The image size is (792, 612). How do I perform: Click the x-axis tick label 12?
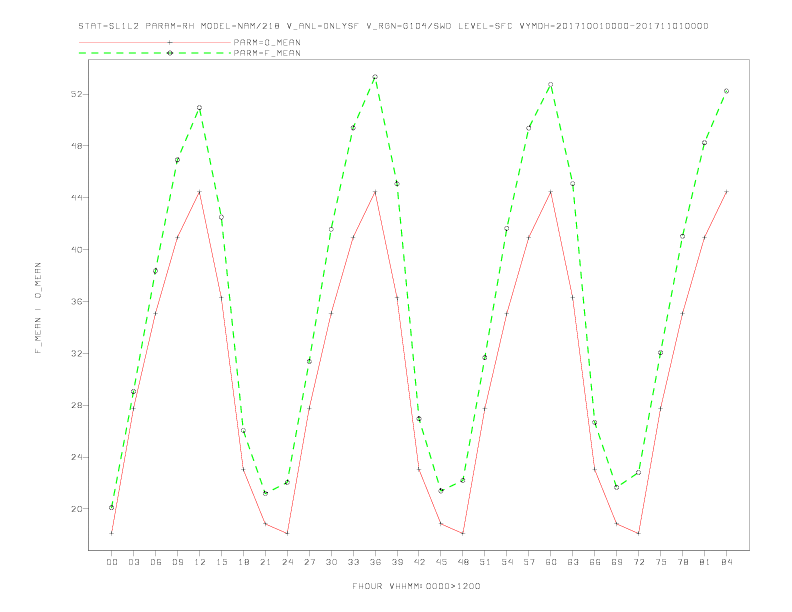coord(200,562)
